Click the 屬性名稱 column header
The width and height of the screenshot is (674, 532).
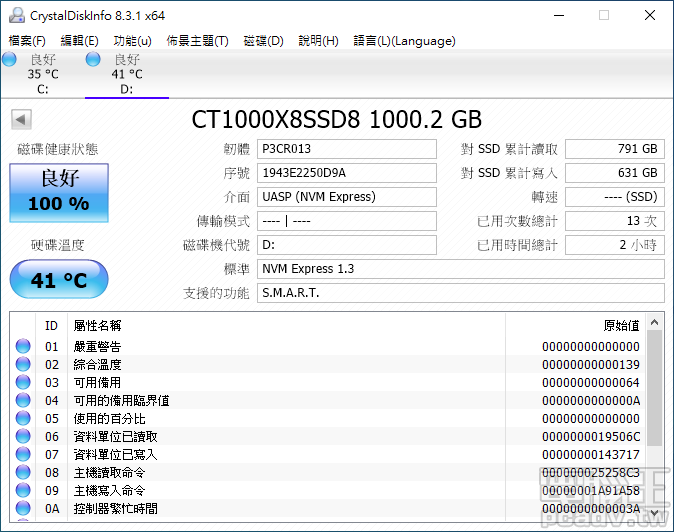click(98, 326)
